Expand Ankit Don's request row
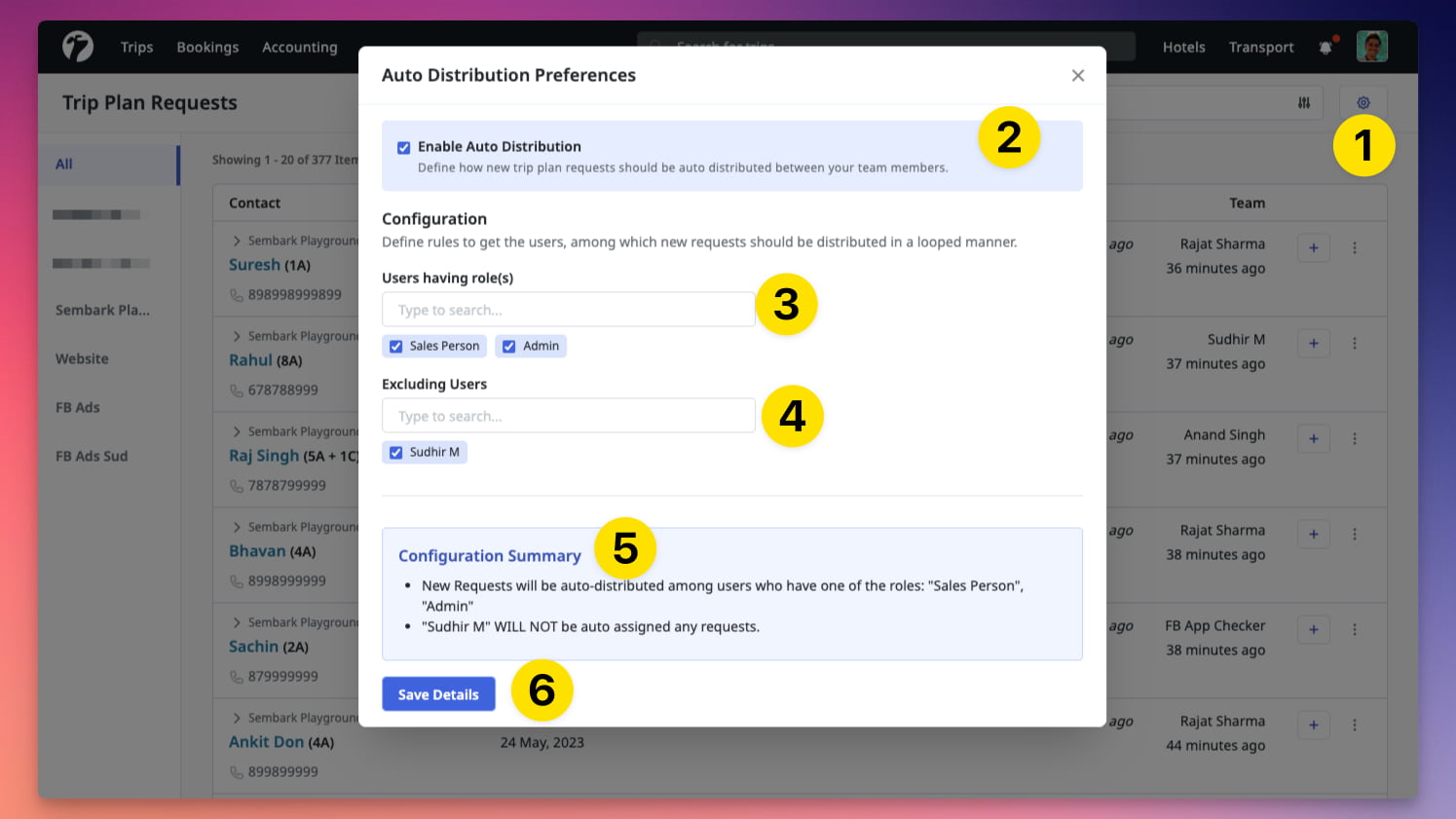Viewport: 1456px width, 819px height. (x=236, y=718)
